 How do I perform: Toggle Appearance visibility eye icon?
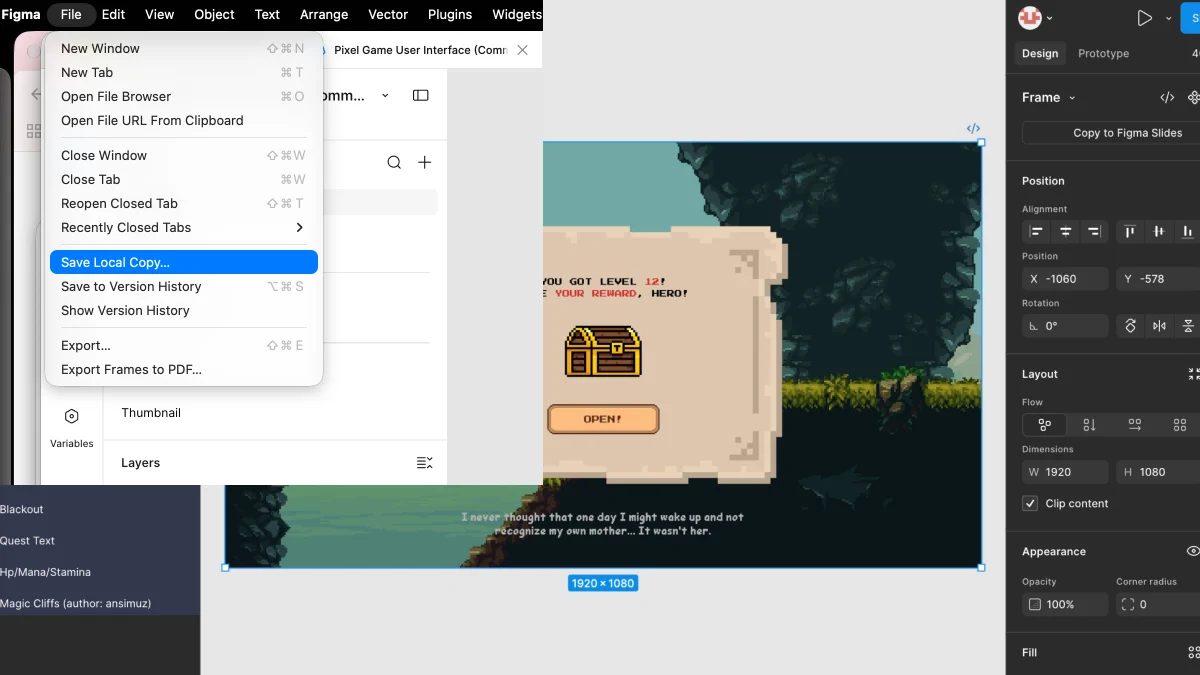pyautogui.click(x=1192, y=551)
